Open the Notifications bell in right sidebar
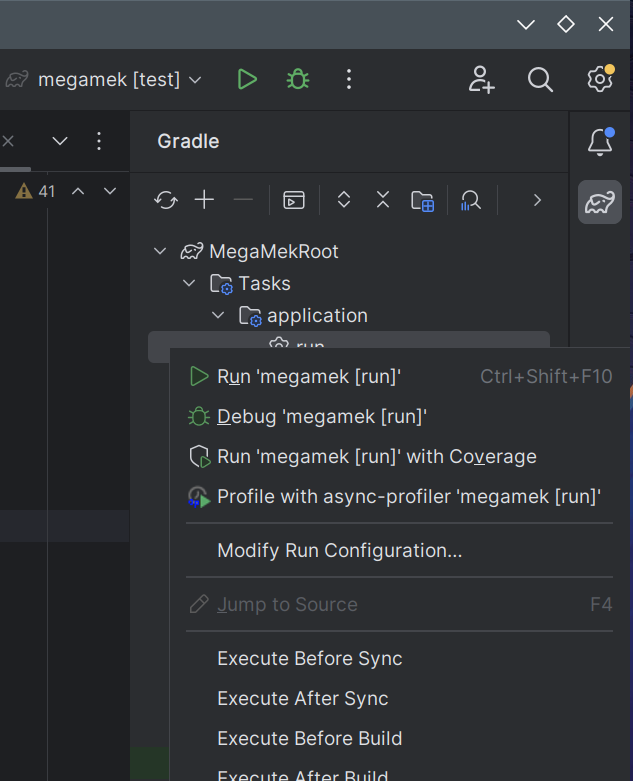The image size is (633, 781). point(600,142)
